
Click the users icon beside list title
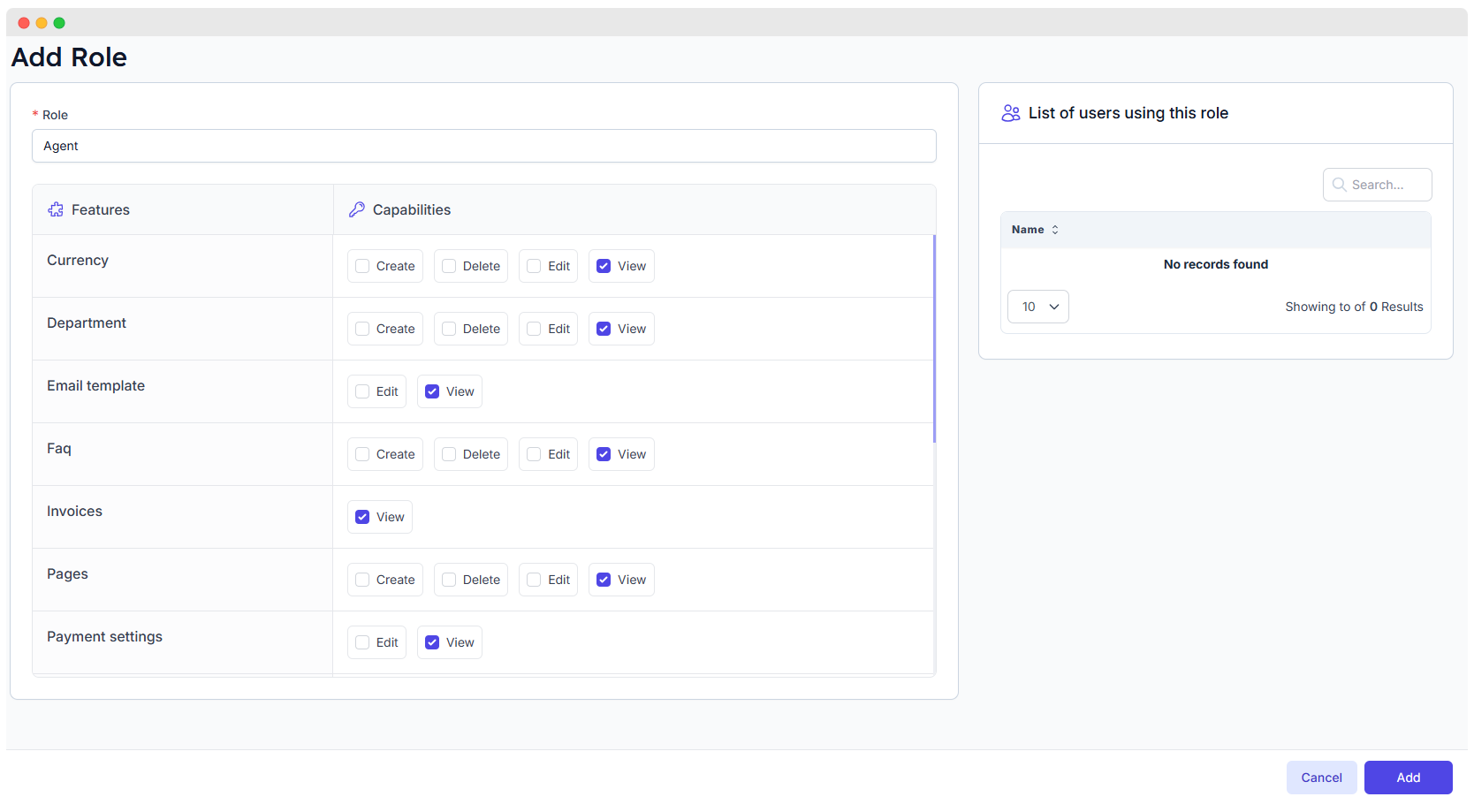(1011, 113)
